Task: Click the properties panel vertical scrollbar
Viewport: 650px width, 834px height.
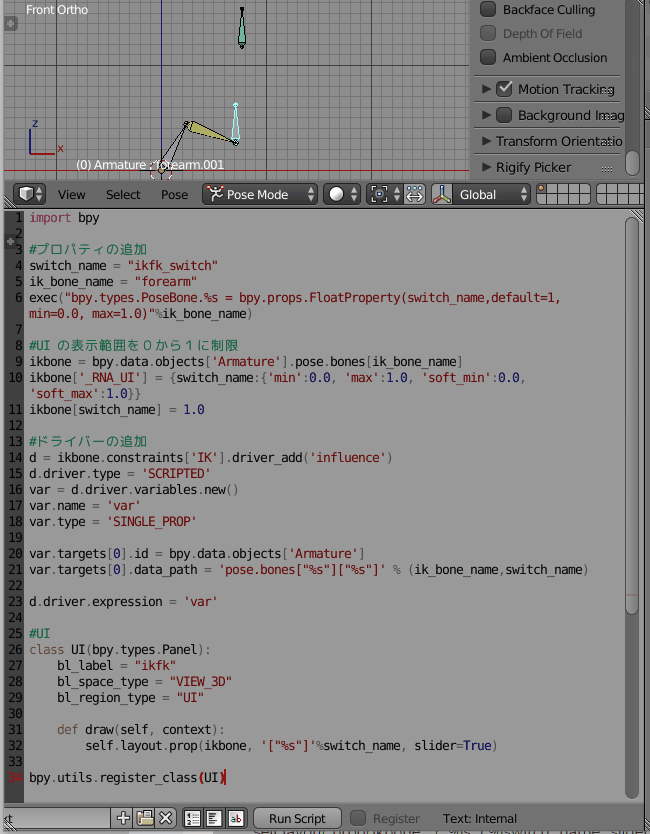Action: 632,163
